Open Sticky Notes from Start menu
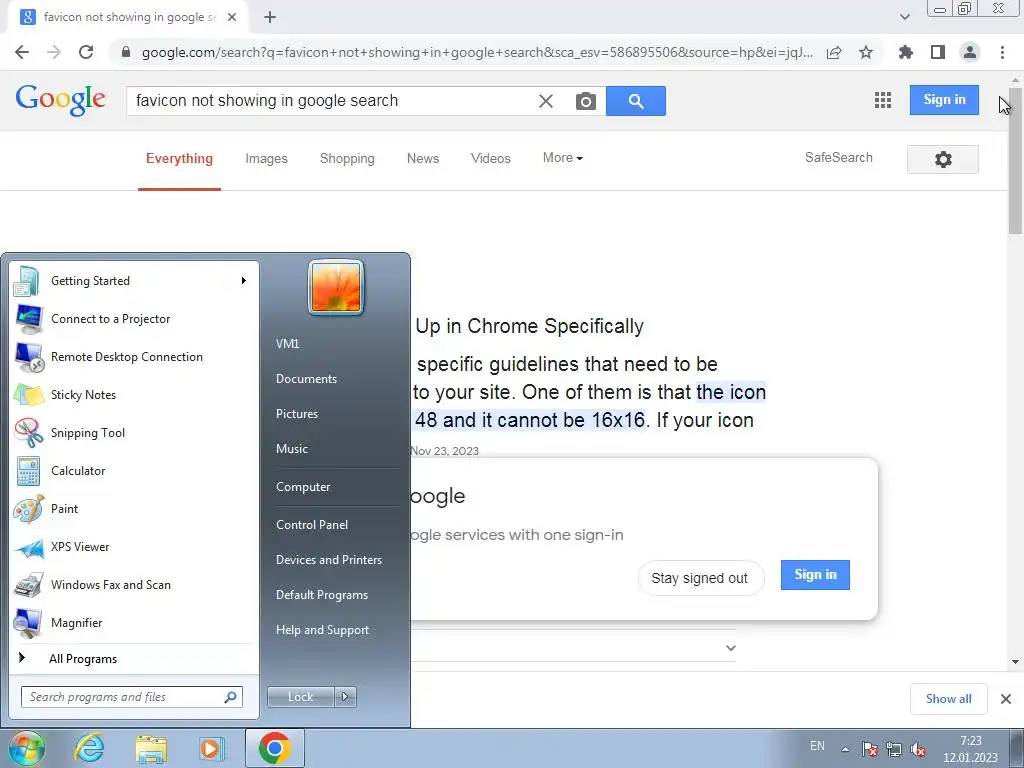 134,394
